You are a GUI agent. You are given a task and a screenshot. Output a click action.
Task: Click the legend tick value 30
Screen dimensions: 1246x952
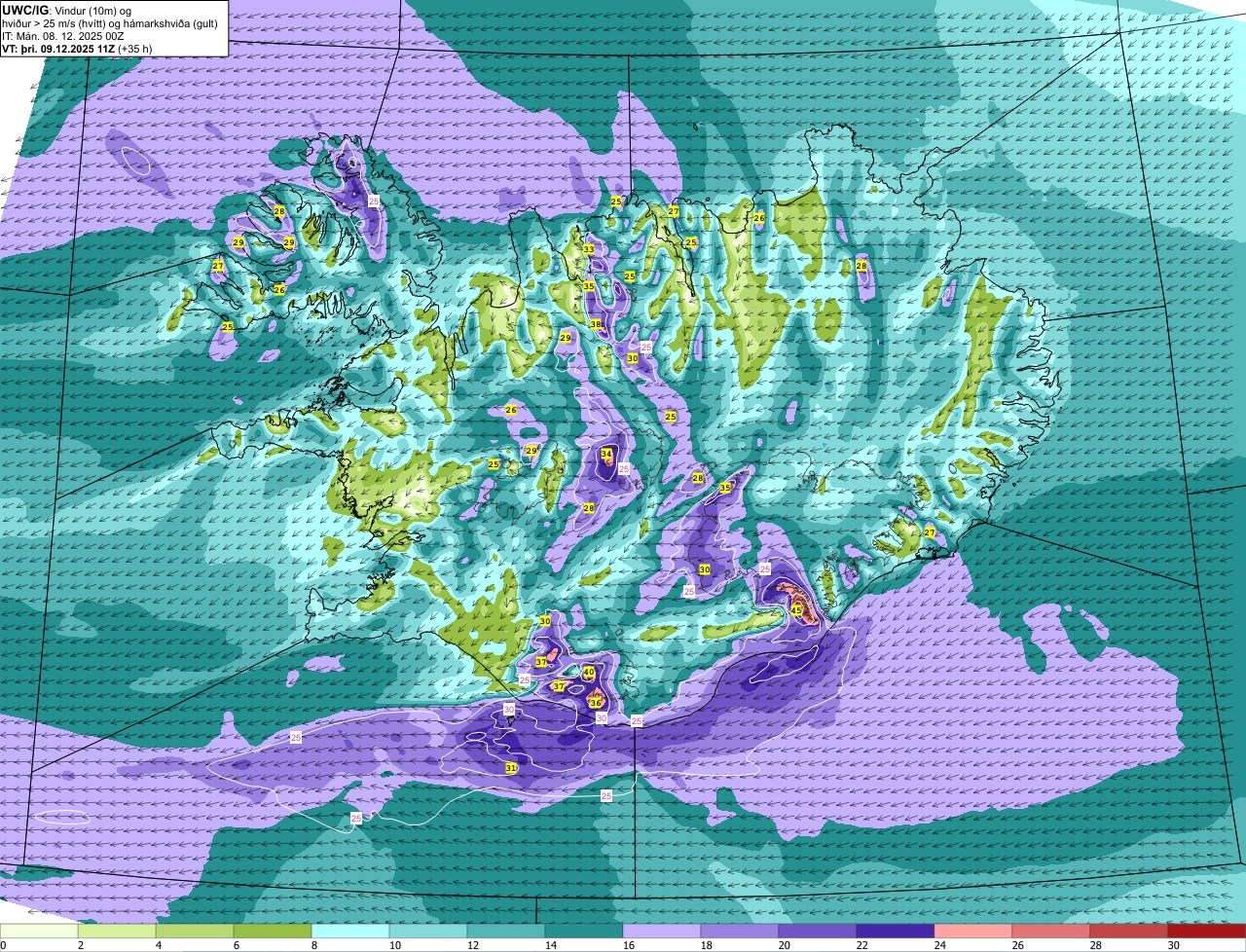[x=1173, y=945]
